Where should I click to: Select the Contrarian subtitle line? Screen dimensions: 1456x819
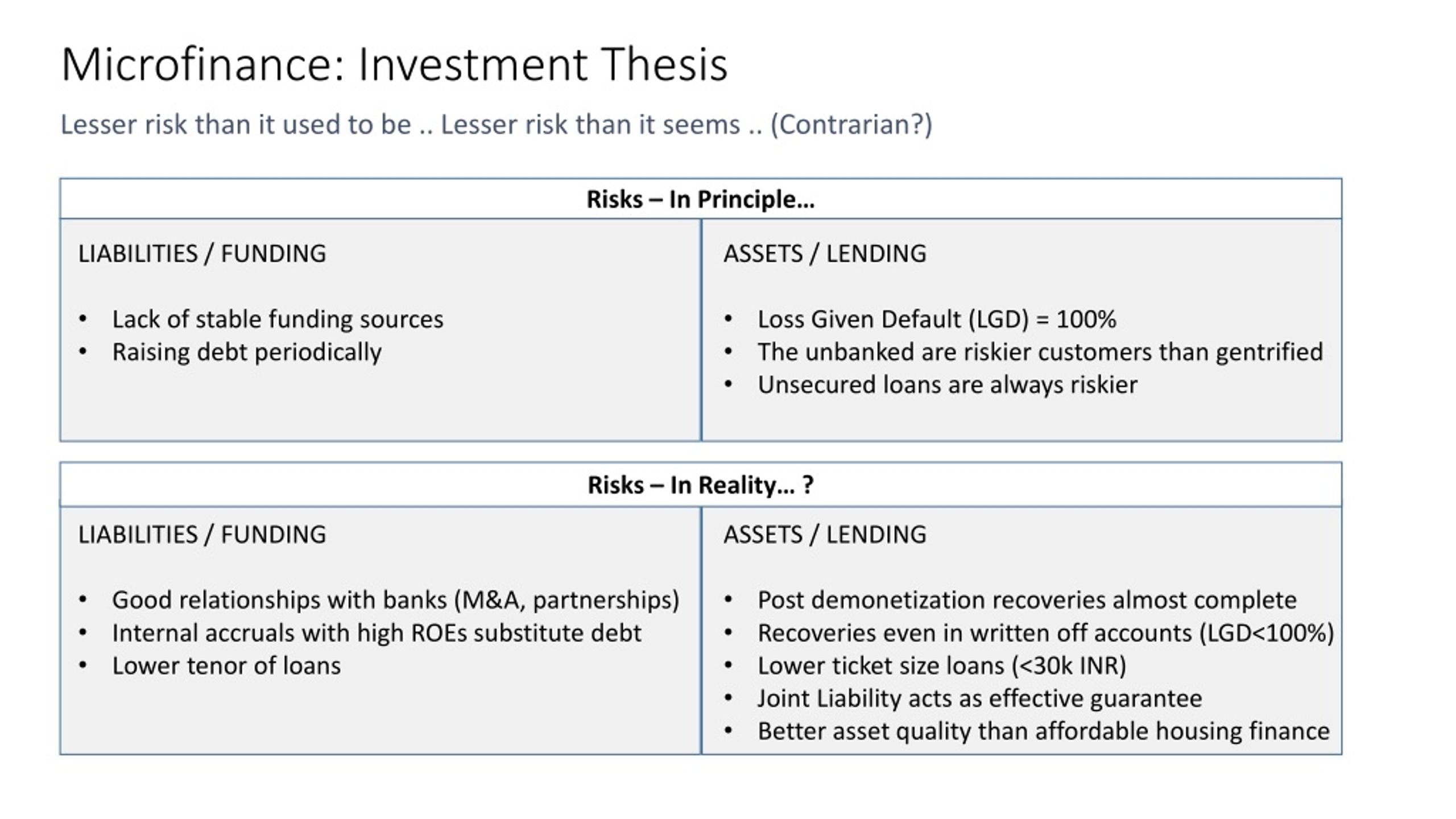point(496,125)
